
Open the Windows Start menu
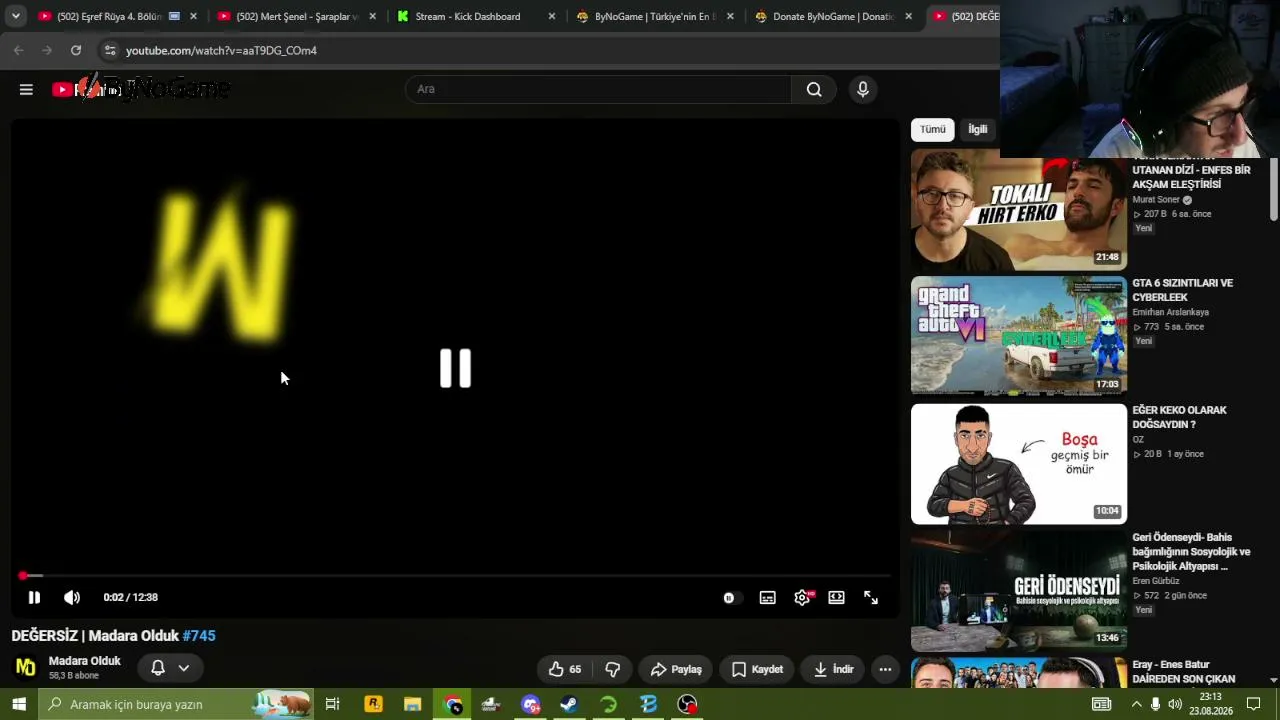coord(19,704)
